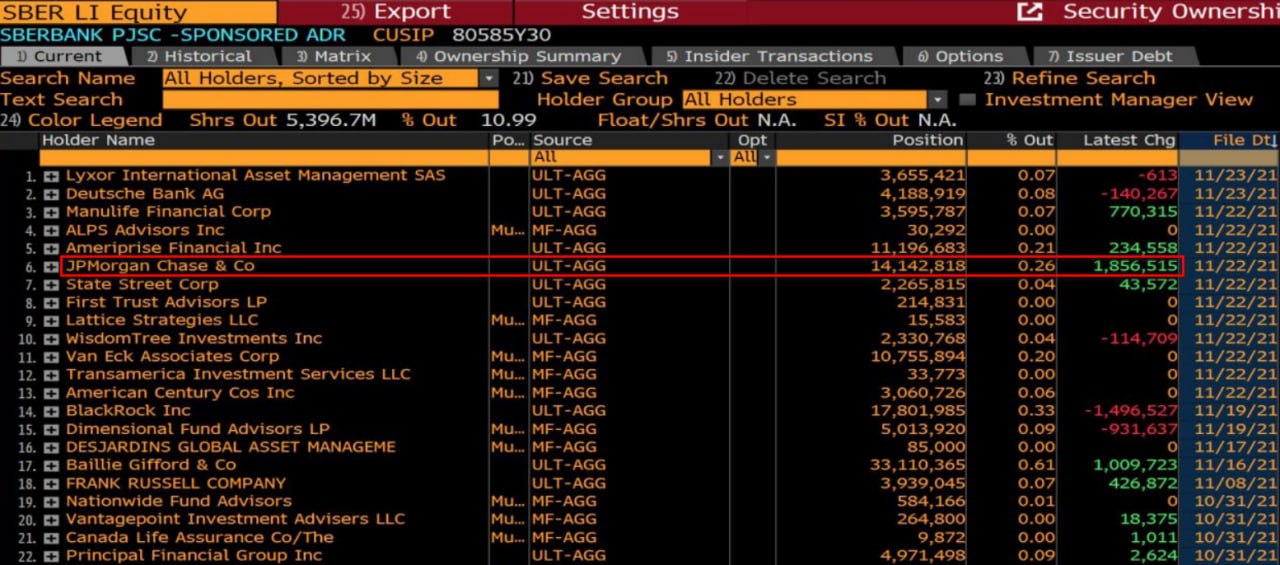This screenshot has width=1280, height=565.
Task: Expand the Dimensional Fund Advisors LP row
Action: coord(51,429)
